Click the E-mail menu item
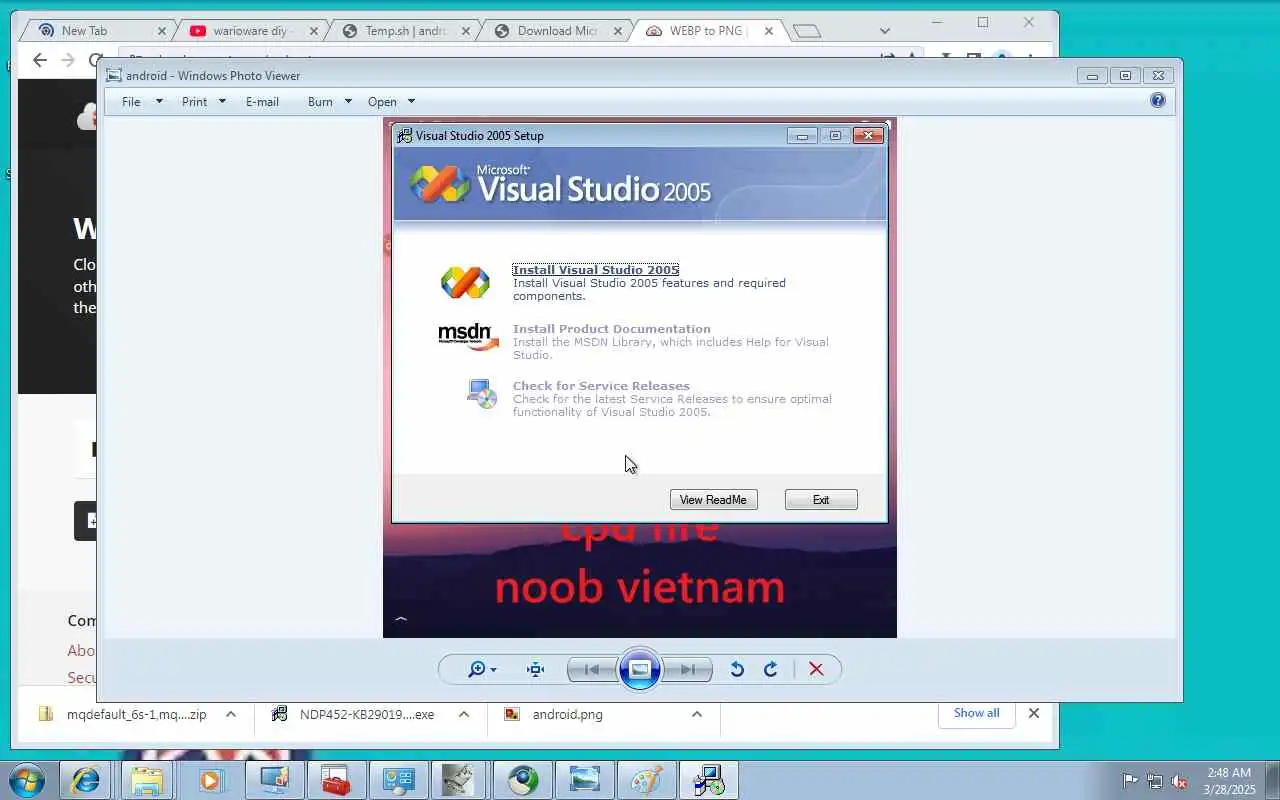The height and width of the screenshot is (800, 1280). coord(262,101)
